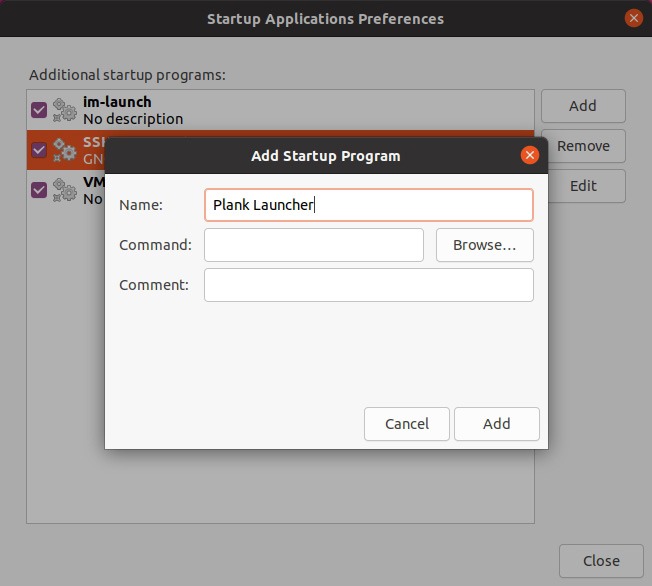This screenshot has height=586, width=652.
Task: Confirm with the dialog's Add button
Action: pyautogui.click(x=496, y=424)
